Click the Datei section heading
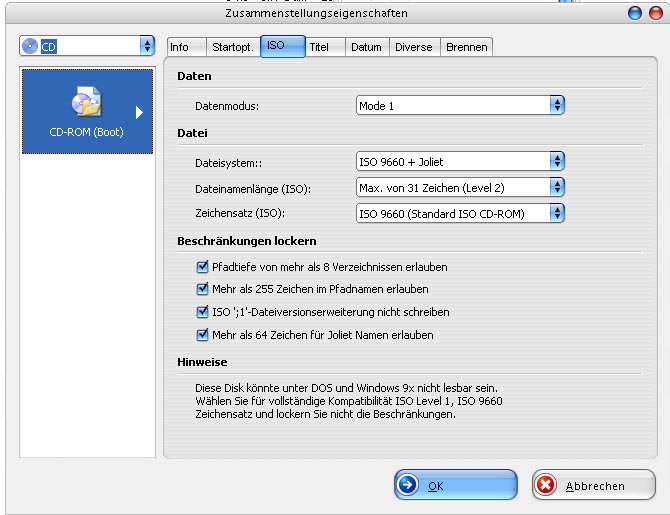The height and width of the screenshot is (515, 670). coord(192,133)
